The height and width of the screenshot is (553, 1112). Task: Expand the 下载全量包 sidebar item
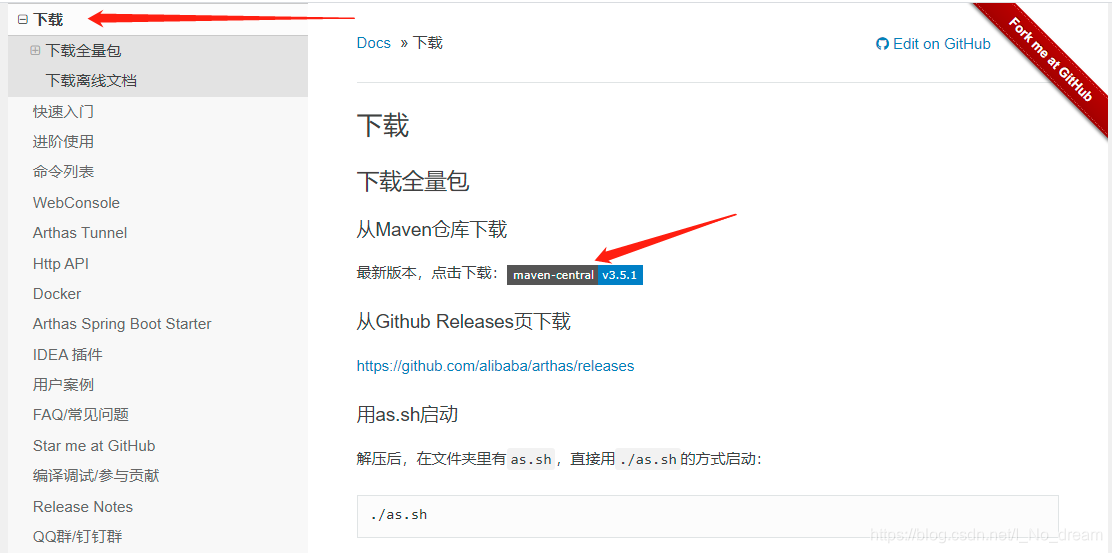(35, 50)
